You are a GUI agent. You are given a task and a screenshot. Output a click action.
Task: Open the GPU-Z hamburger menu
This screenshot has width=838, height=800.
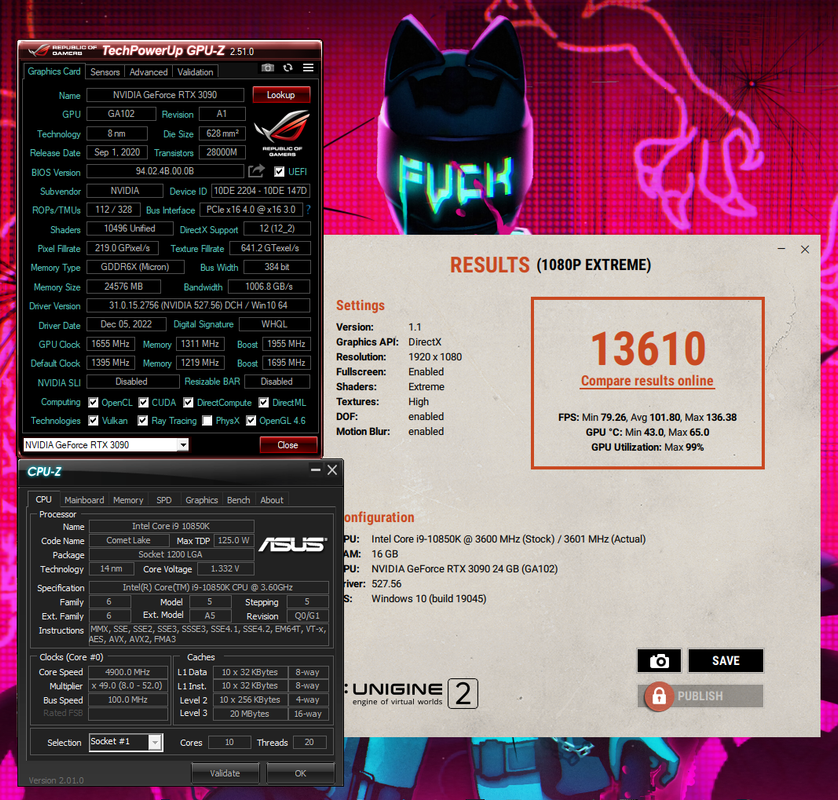pos(308,68)
